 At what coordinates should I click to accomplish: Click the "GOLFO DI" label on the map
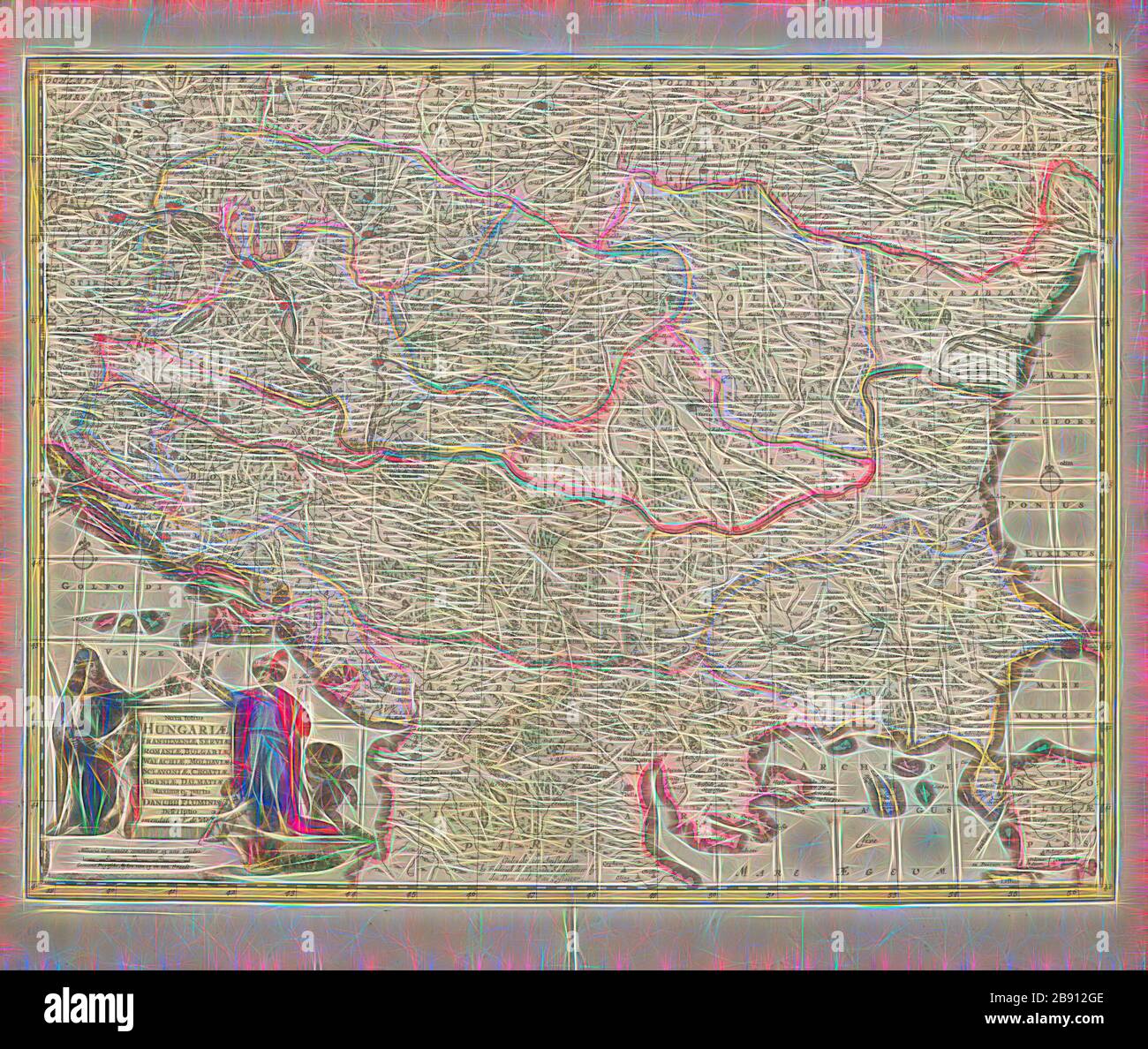coord(112,586)
